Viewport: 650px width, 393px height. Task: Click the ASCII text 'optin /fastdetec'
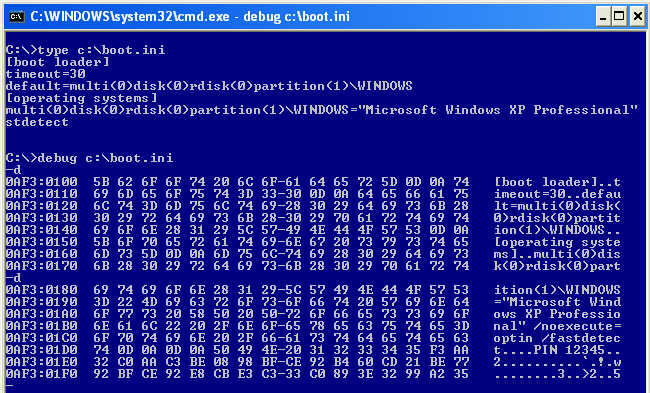(x=557, y=338)
